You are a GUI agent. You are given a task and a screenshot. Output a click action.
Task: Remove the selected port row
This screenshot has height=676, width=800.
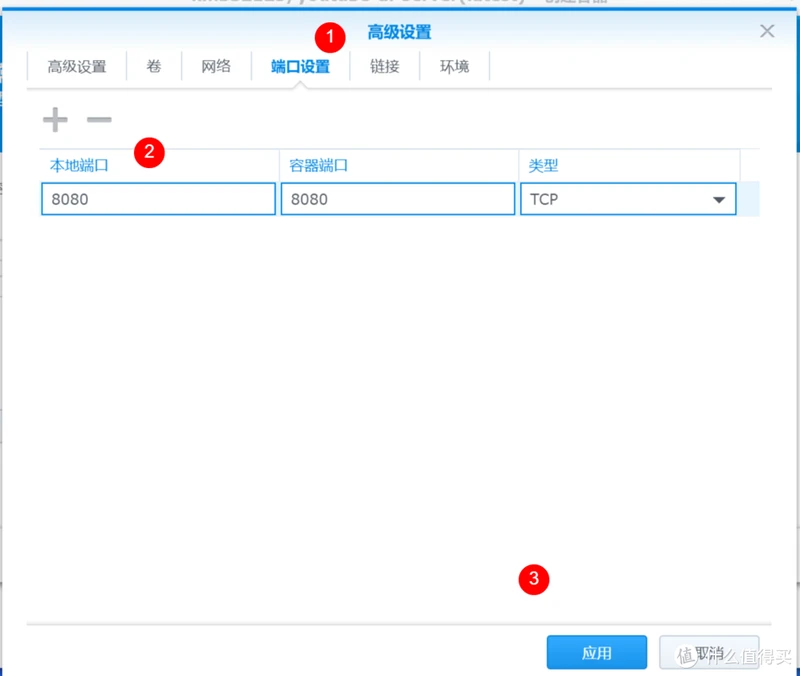[x=99, y=120]
